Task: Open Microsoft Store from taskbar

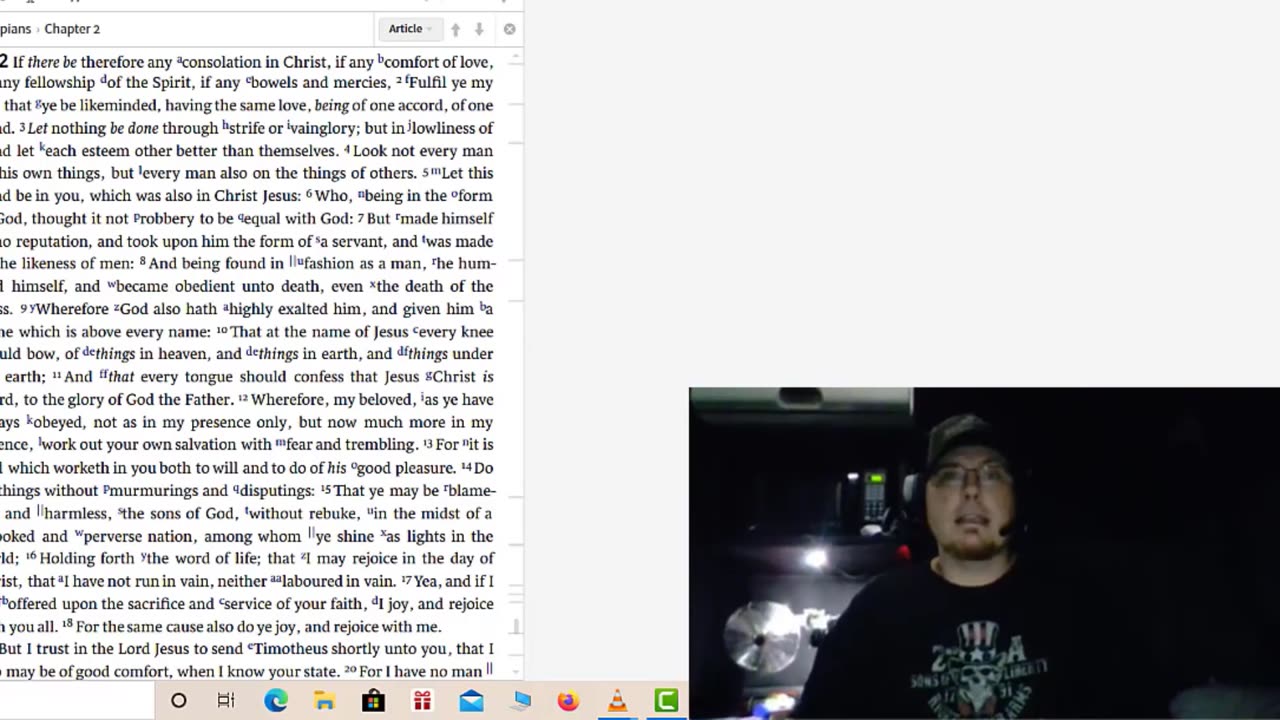Action: tap(373, 701)
